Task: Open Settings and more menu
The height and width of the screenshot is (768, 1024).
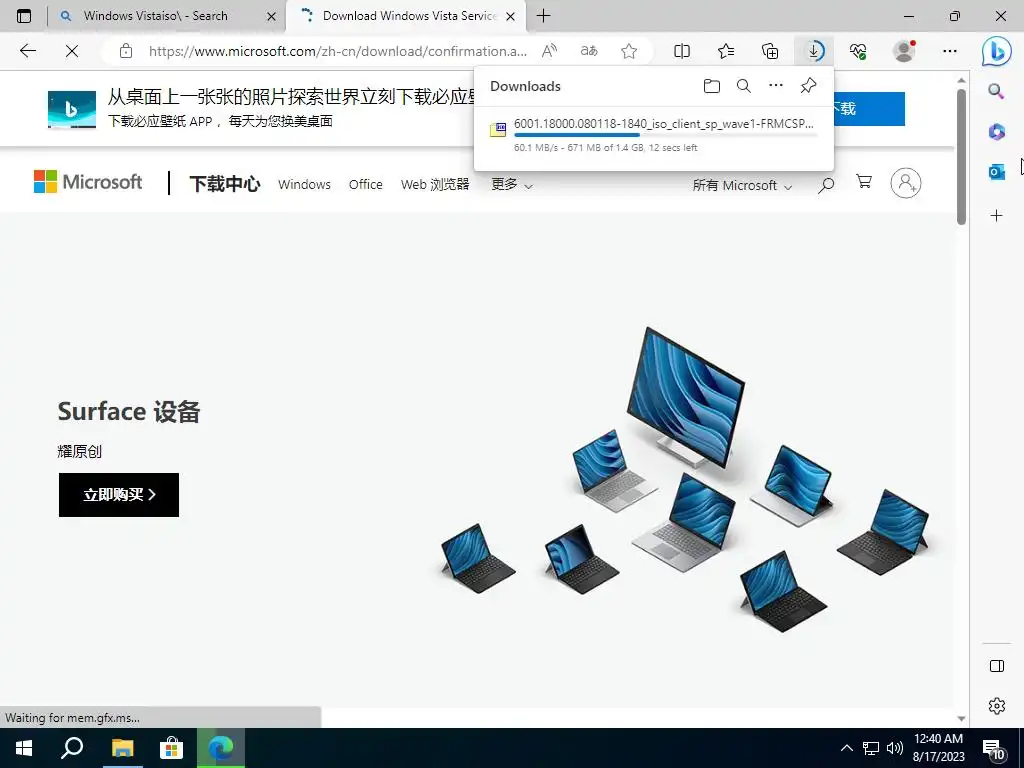Action: coord(950,51)
